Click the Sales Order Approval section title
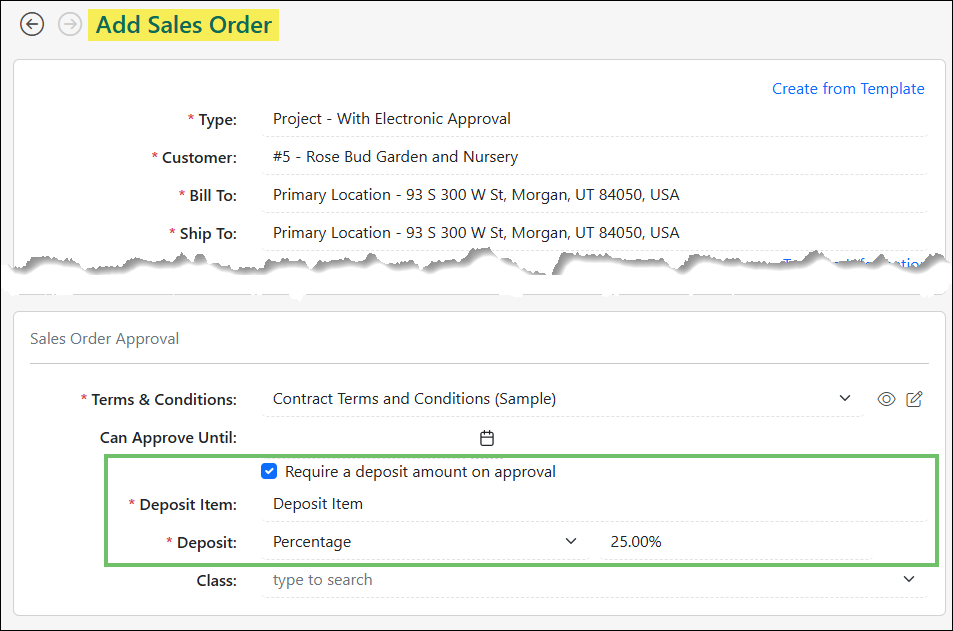This screenshot has width=953, height=631. 105,339
